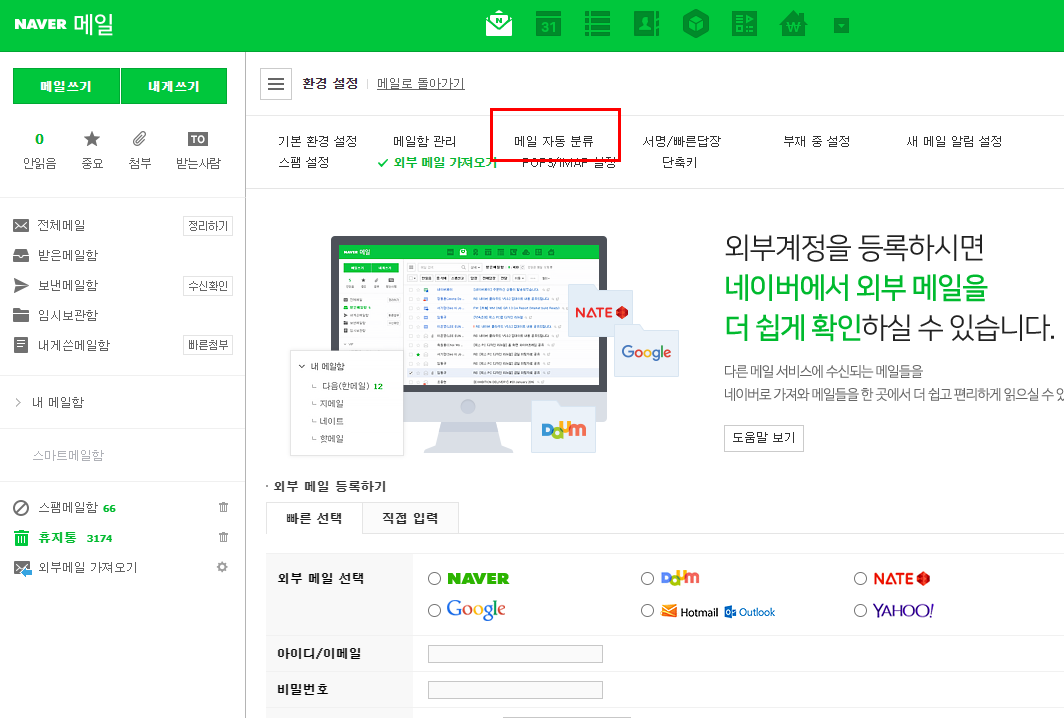Open the 부재 중 설정 tab
The height and width of the screenshot is (718, 1064).
pyautogui.click(x=816, y=141)
